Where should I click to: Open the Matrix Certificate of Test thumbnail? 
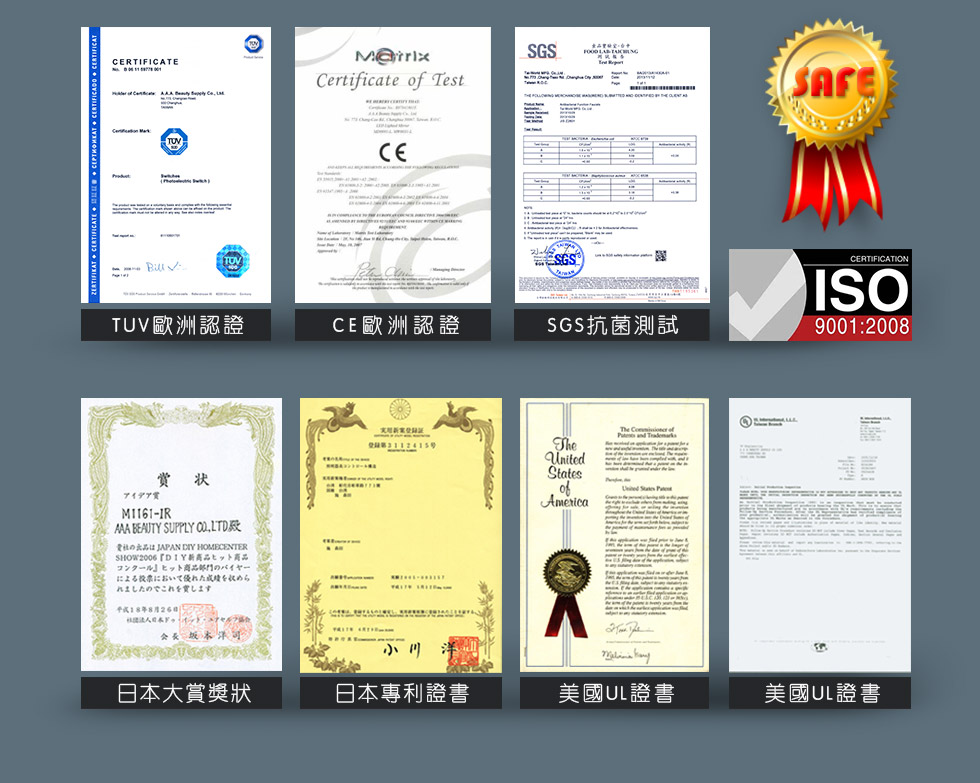point(392,165)
